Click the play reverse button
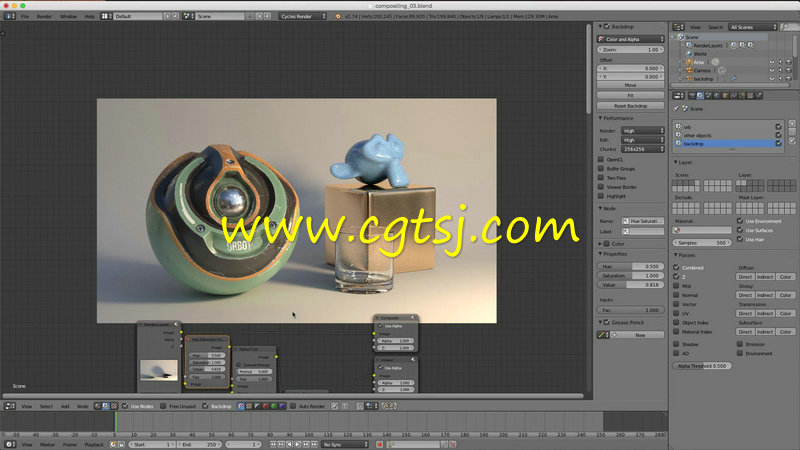 [x=289, y=444]
